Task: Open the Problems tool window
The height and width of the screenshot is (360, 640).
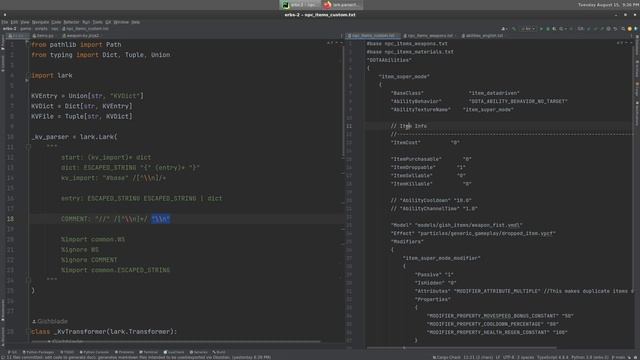Action: (x=124, y=352)
